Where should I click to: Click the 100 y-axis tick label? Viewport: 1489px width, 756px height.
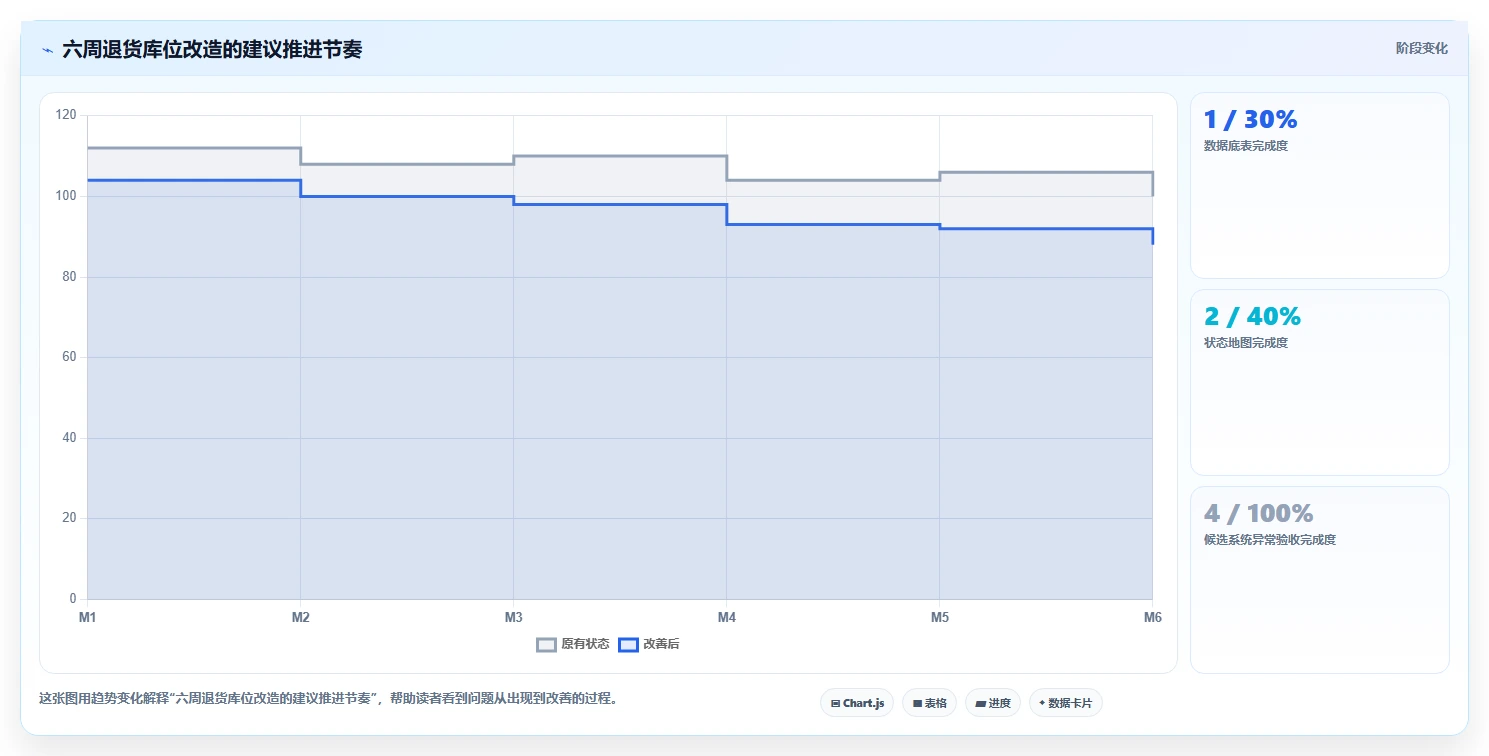point(66,196)
